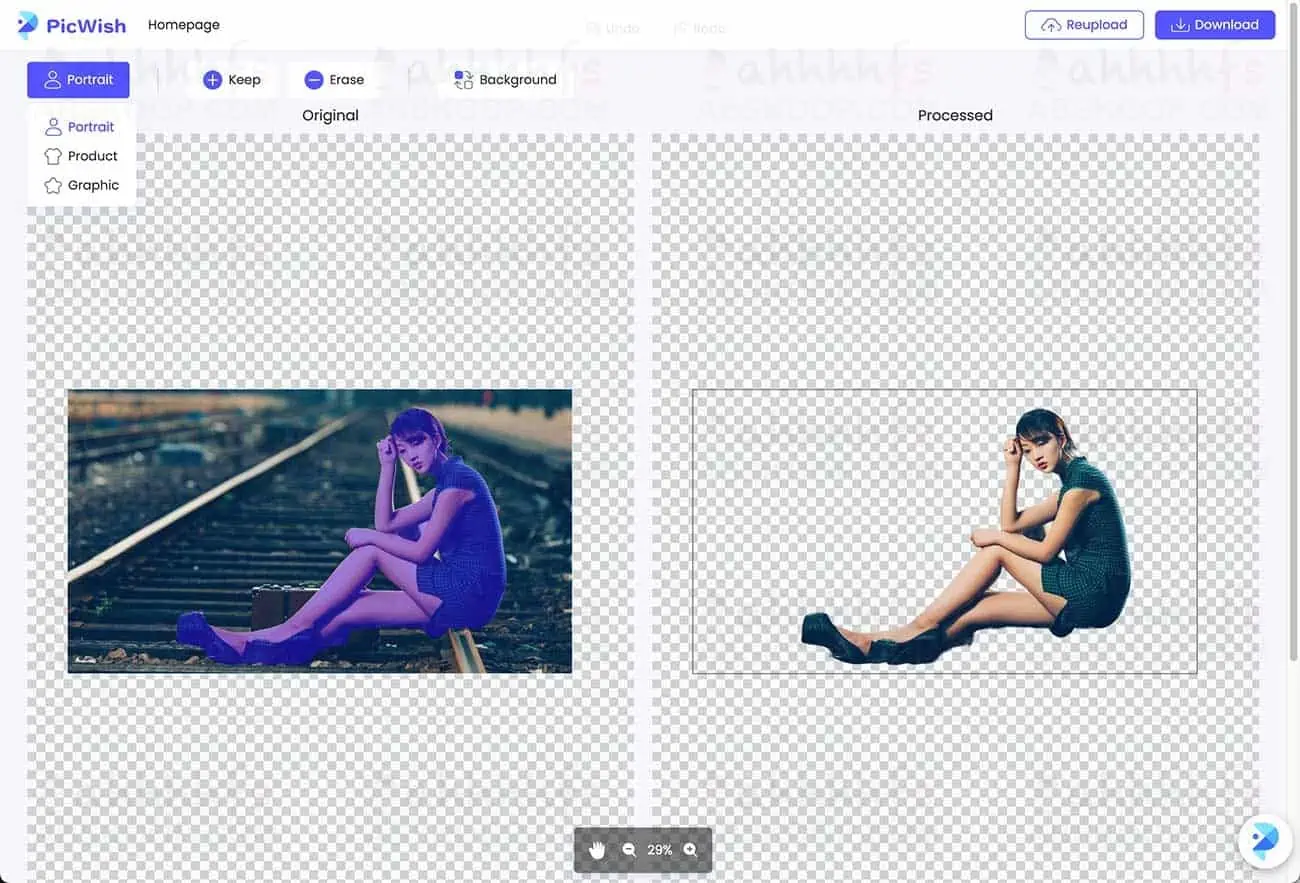
Task: Open the Background options
Action: click(505, 80)
